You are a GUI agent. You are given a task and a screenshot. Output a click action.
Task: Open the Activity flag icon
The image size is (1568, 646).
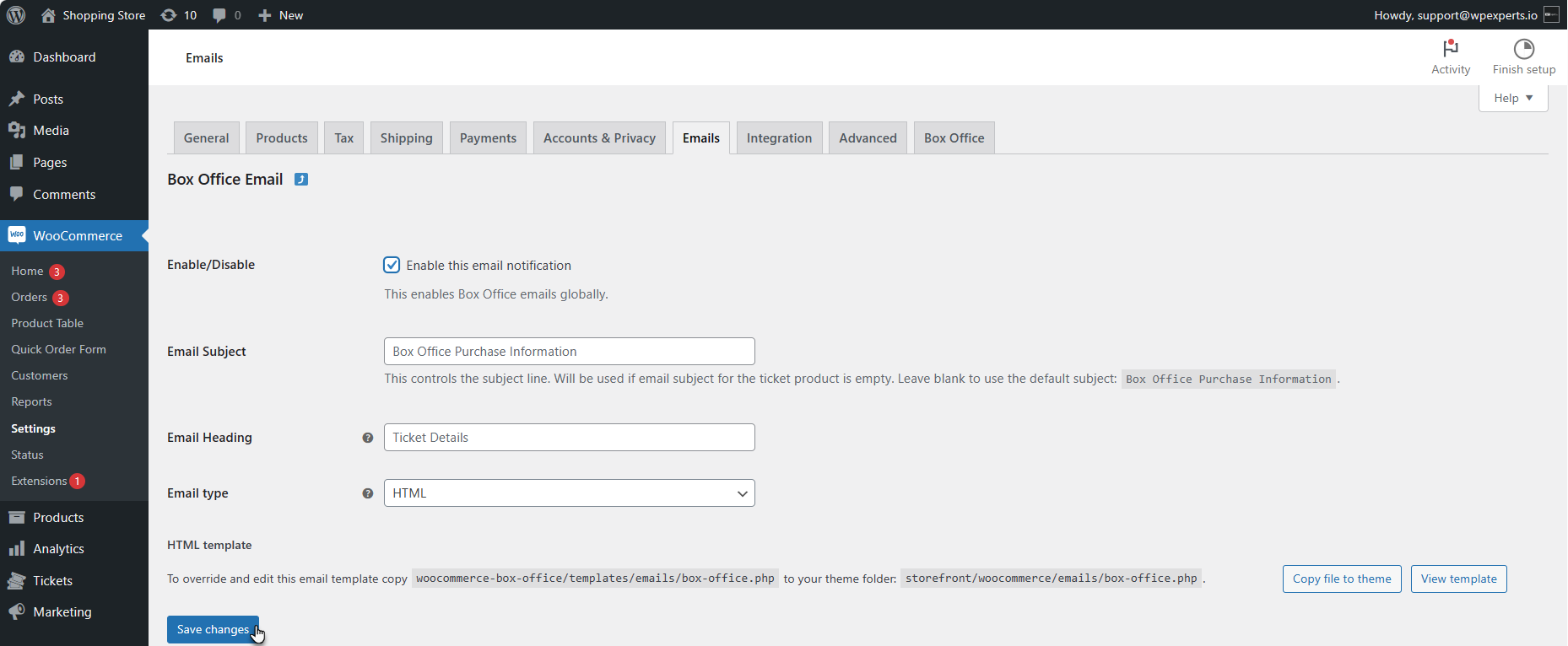point(1451,48)
